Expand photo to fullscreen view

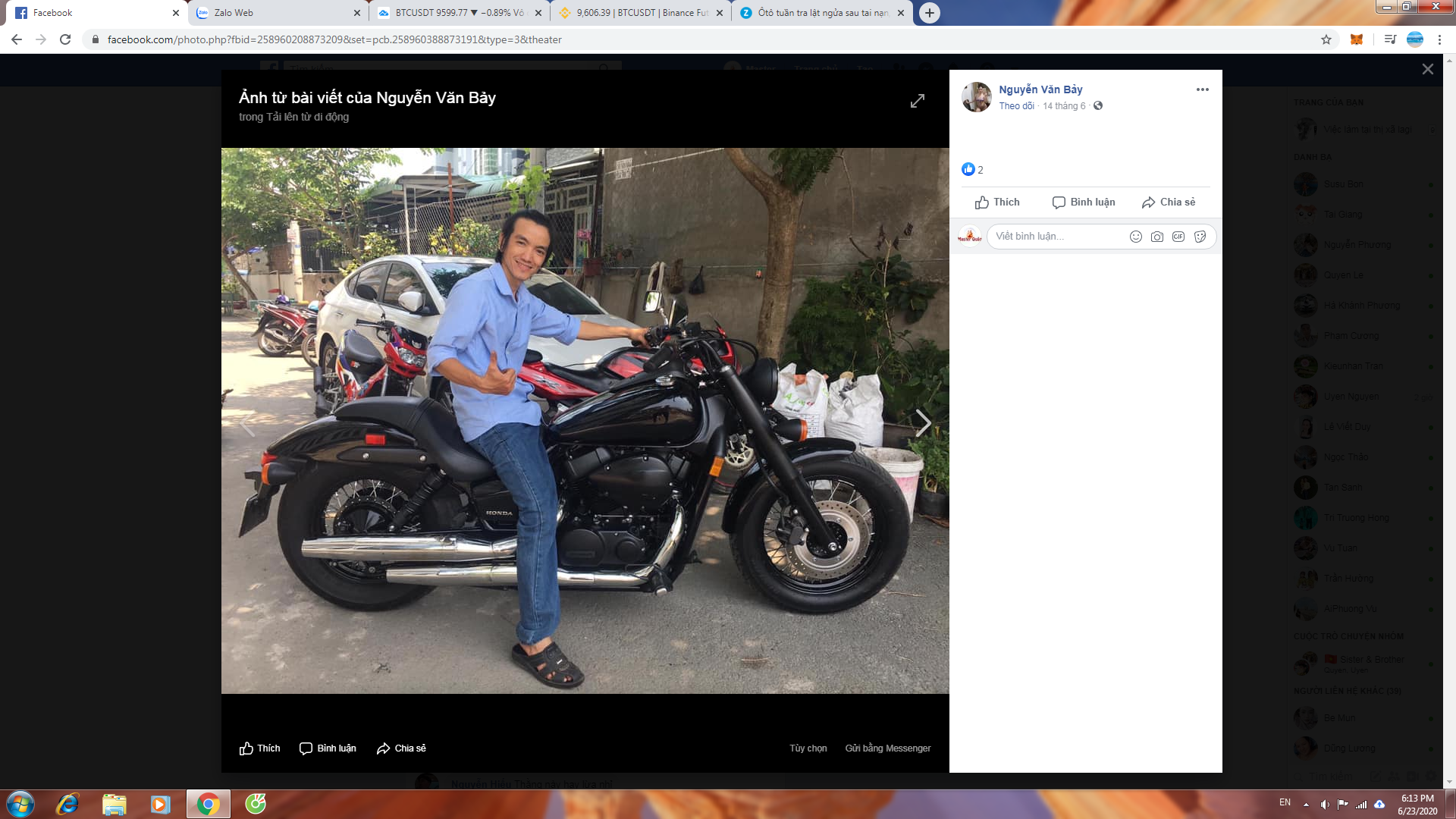918,101
